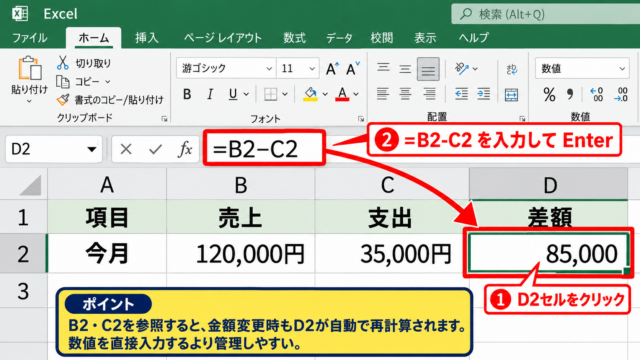Click the select all corner triangle
The width and height of the screenshot is (640, 360).
click(x=30, y=185)
